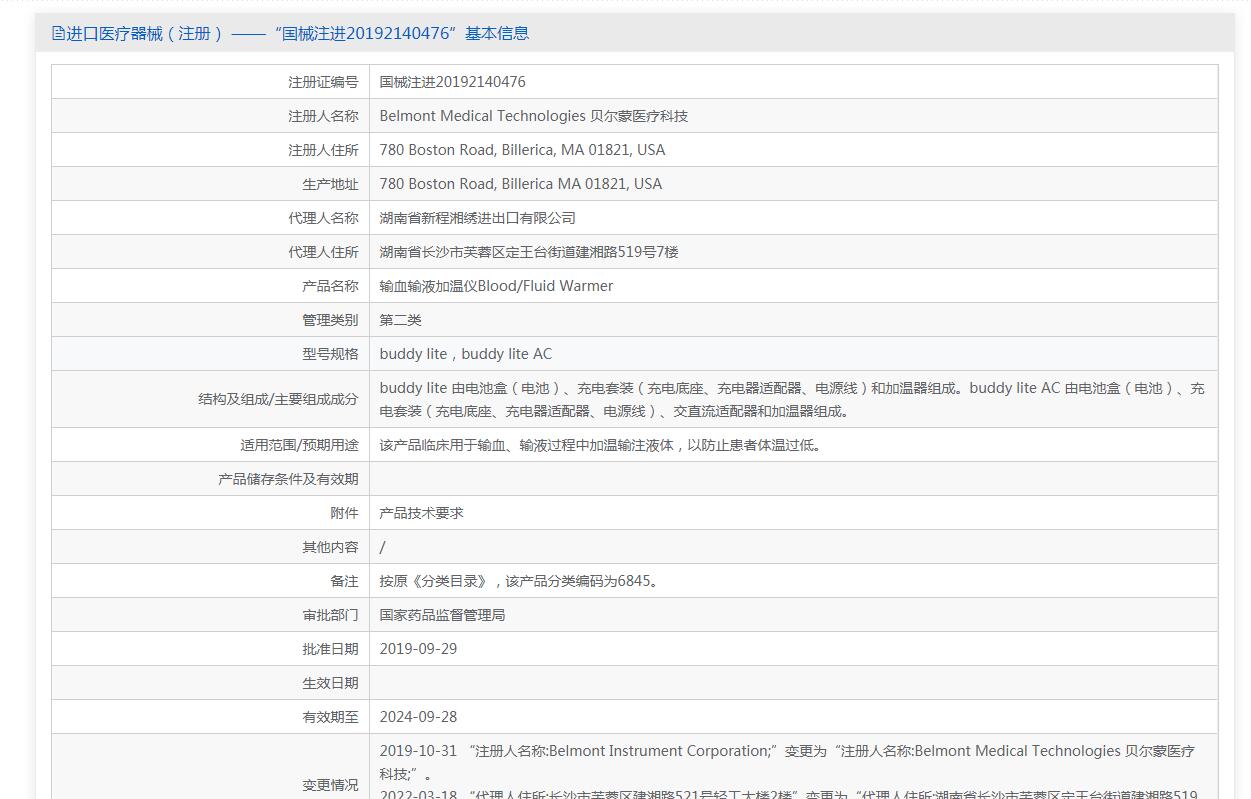Click the agent address in 长沙市芙蓉区

(x=529, y=252)
